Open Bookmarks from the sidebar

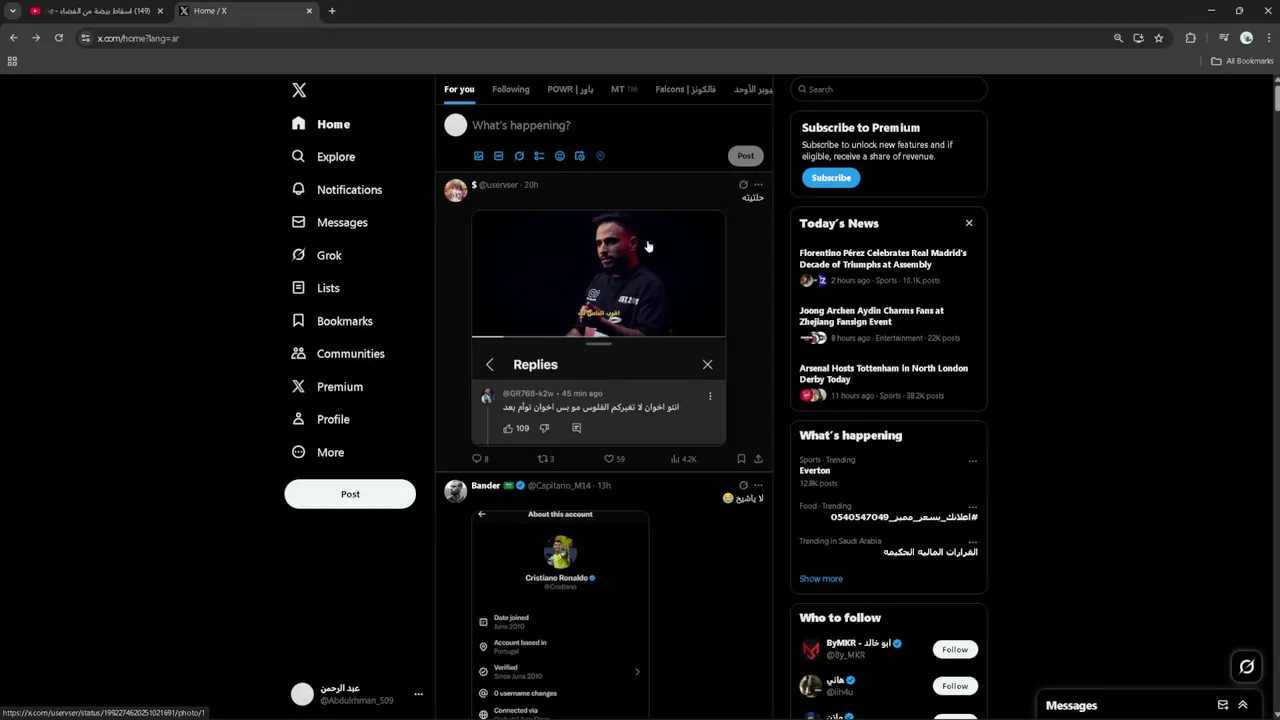pos(332,321)
